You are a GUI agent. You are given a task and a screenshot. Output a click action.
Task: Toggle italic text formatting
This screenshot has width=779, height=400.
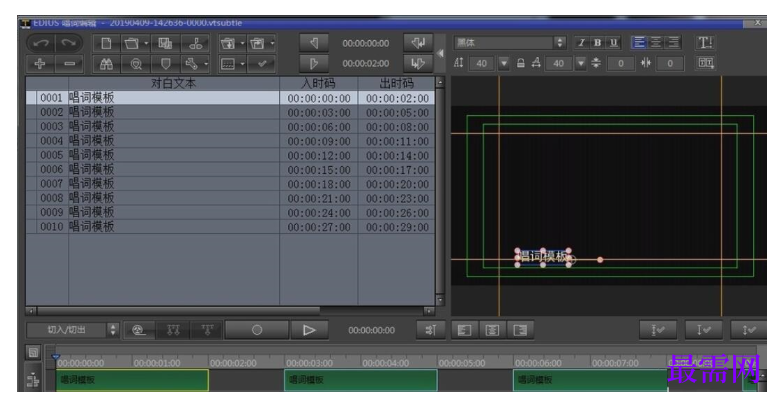coord(581,43)
